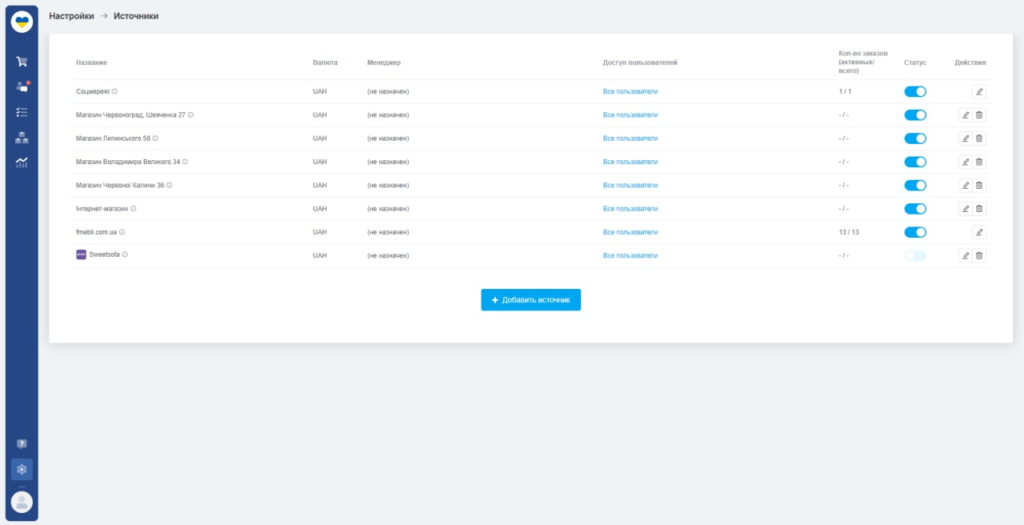Click the Статус column header

click(915, 63)
